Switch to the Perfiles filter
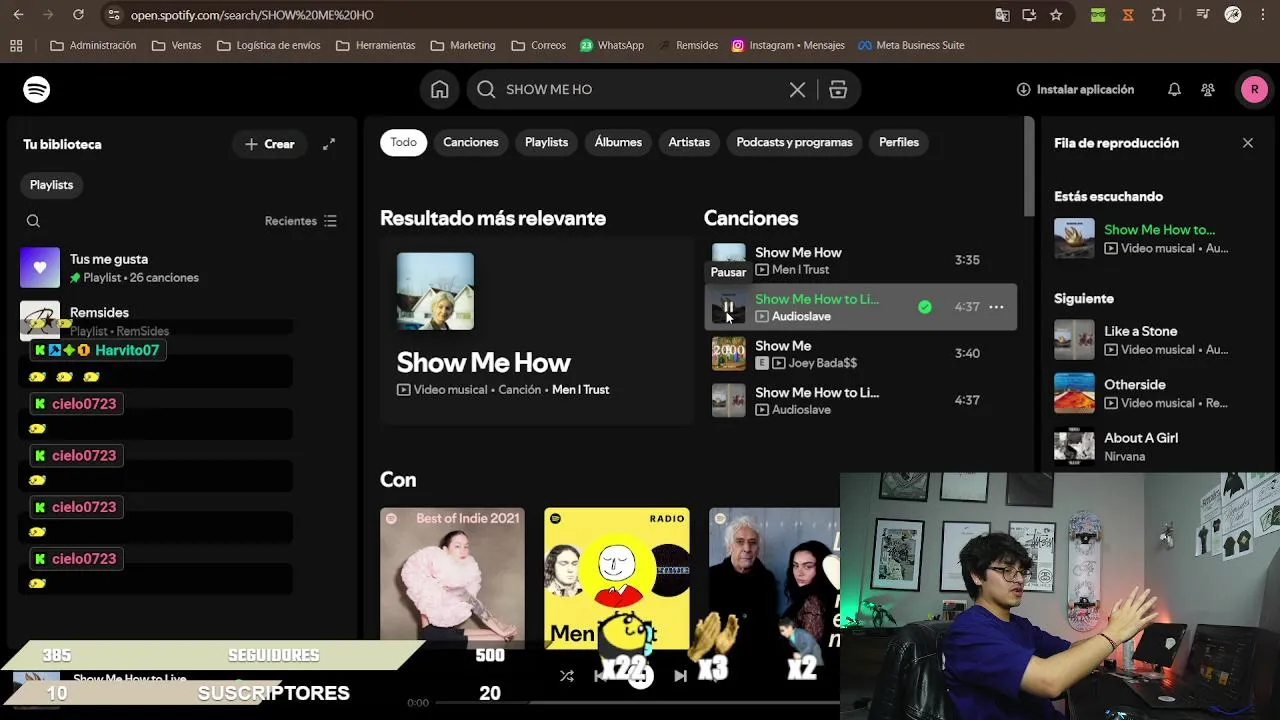Image resolution: width=1280 pixels, height=720 pixels. point(899,142)
